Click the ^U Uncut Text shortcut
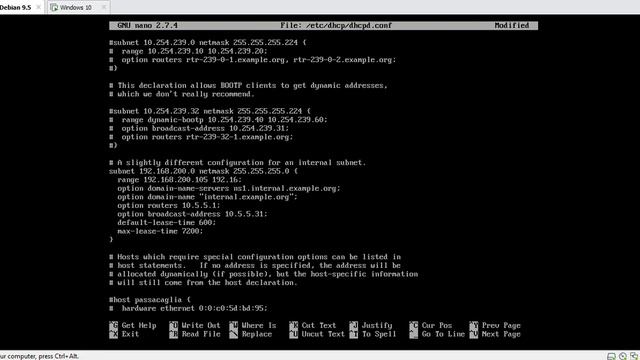The width and height of the screenshot is (640, 360). coord(317,334)
